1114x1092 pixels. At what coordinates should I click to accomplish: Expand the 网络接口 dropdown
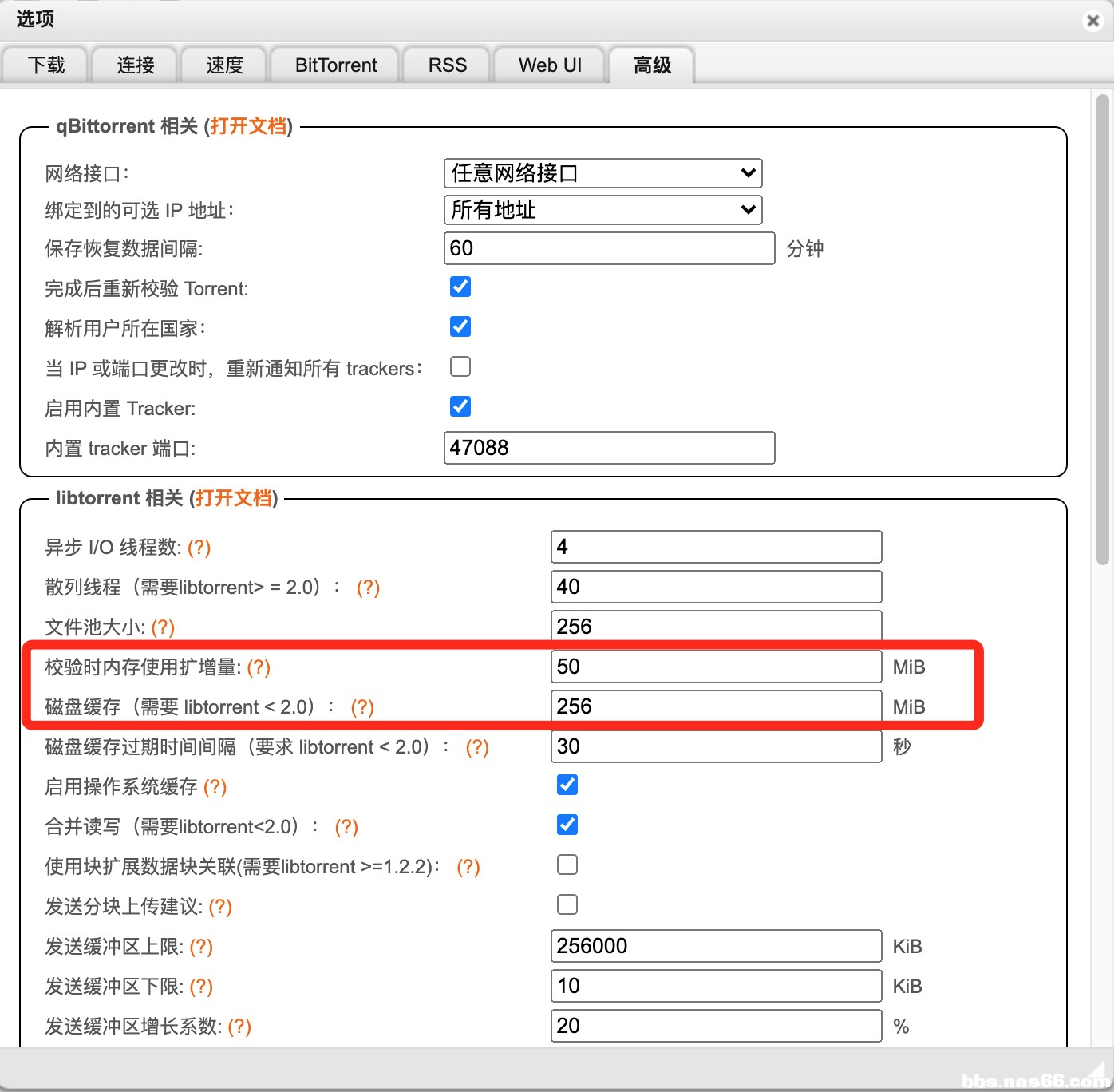[x=603, y=173]
